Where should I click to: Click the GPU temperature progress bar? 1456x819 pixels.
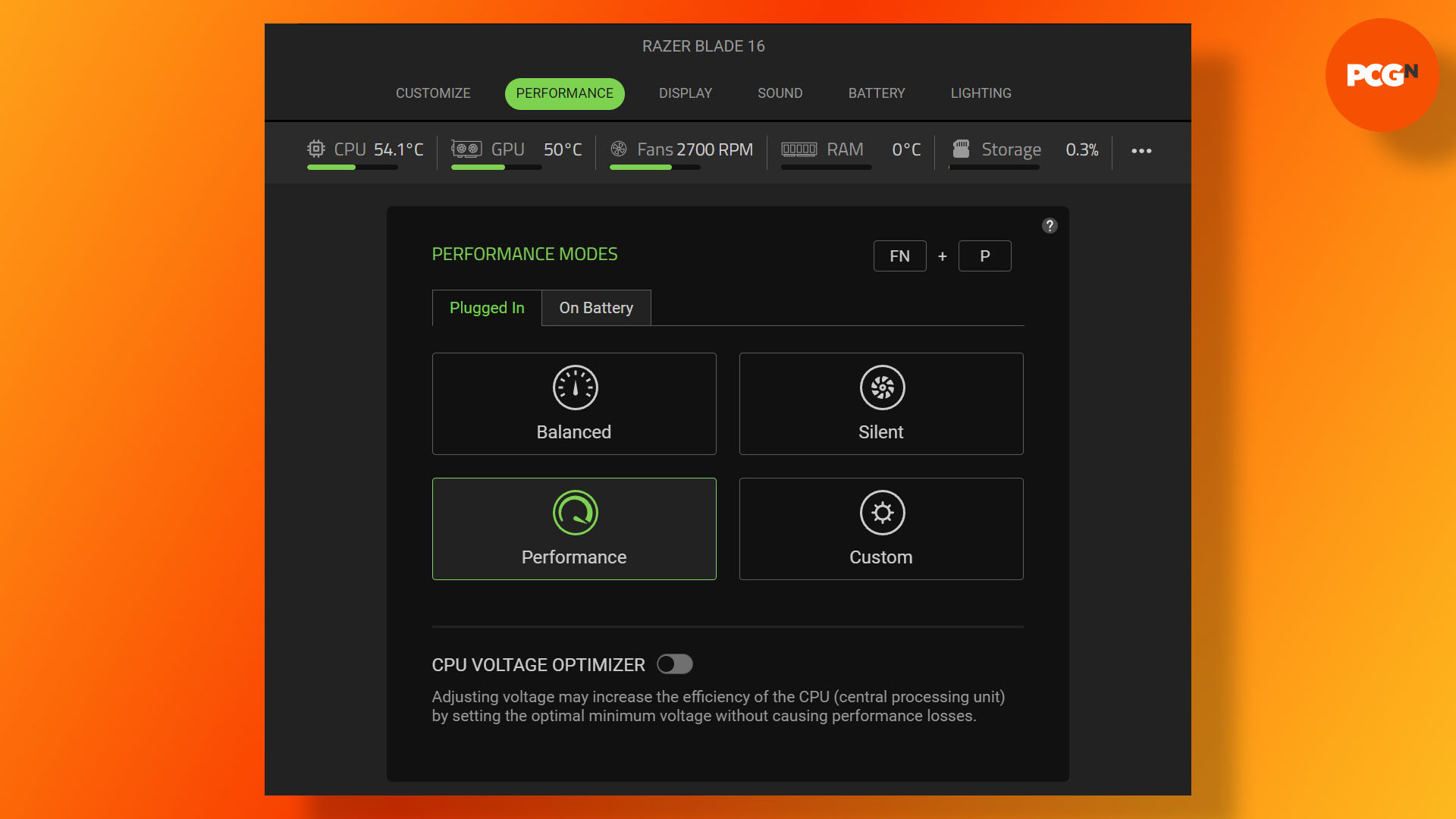coord(497,167)
